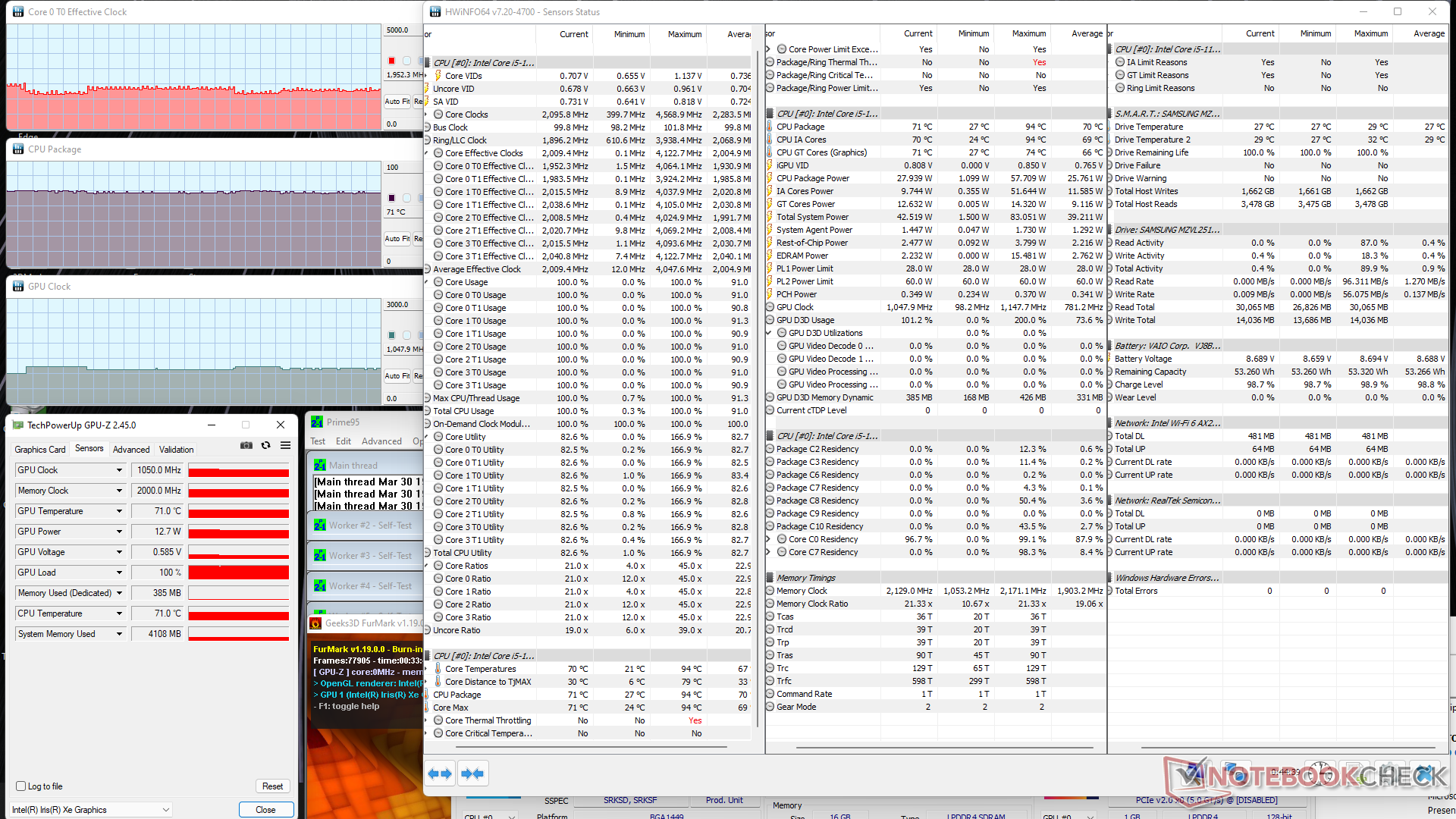
Task: Click the FurMark flame icon in its title bar
Action: pos(316,623)
